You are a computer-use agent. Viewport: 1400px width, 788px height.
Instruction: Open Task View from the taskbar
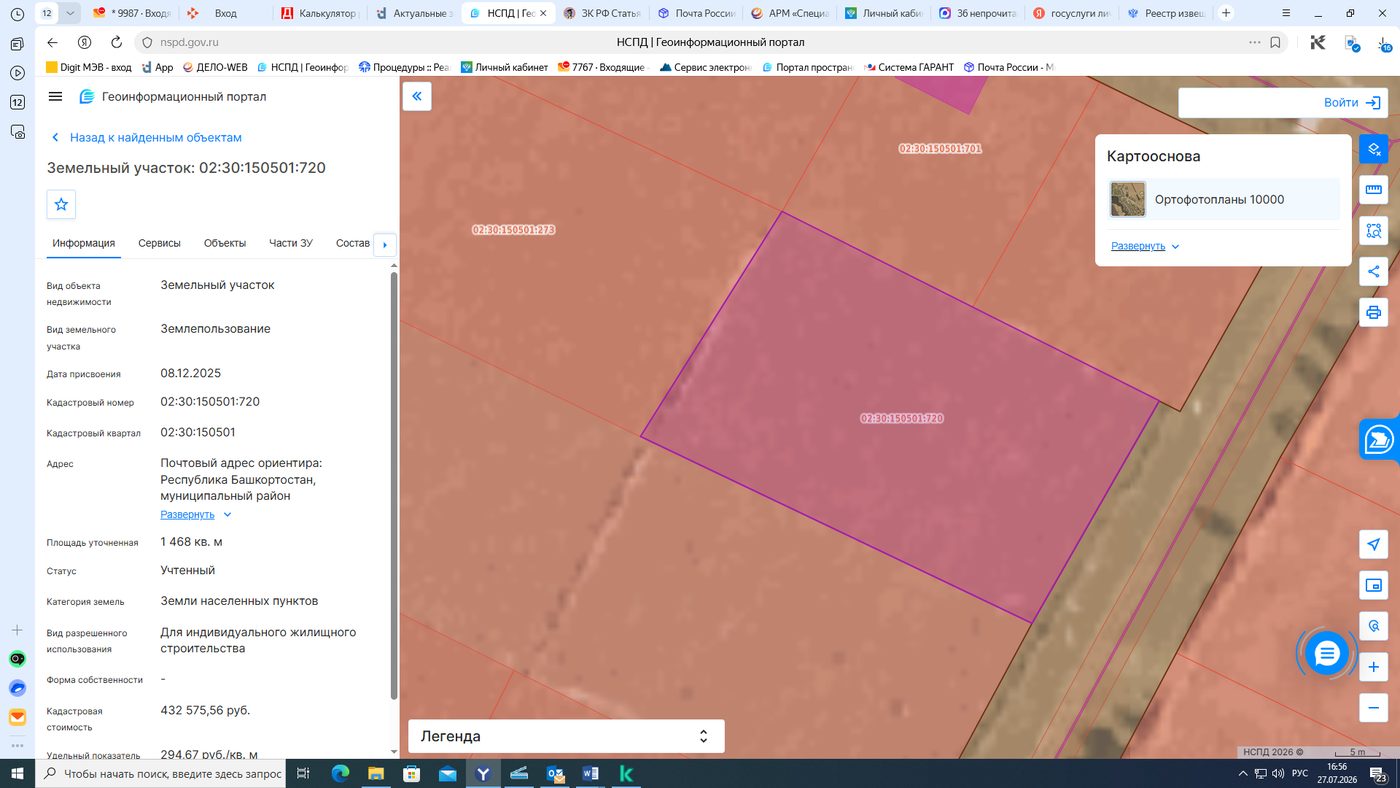(x=304, y=774)
